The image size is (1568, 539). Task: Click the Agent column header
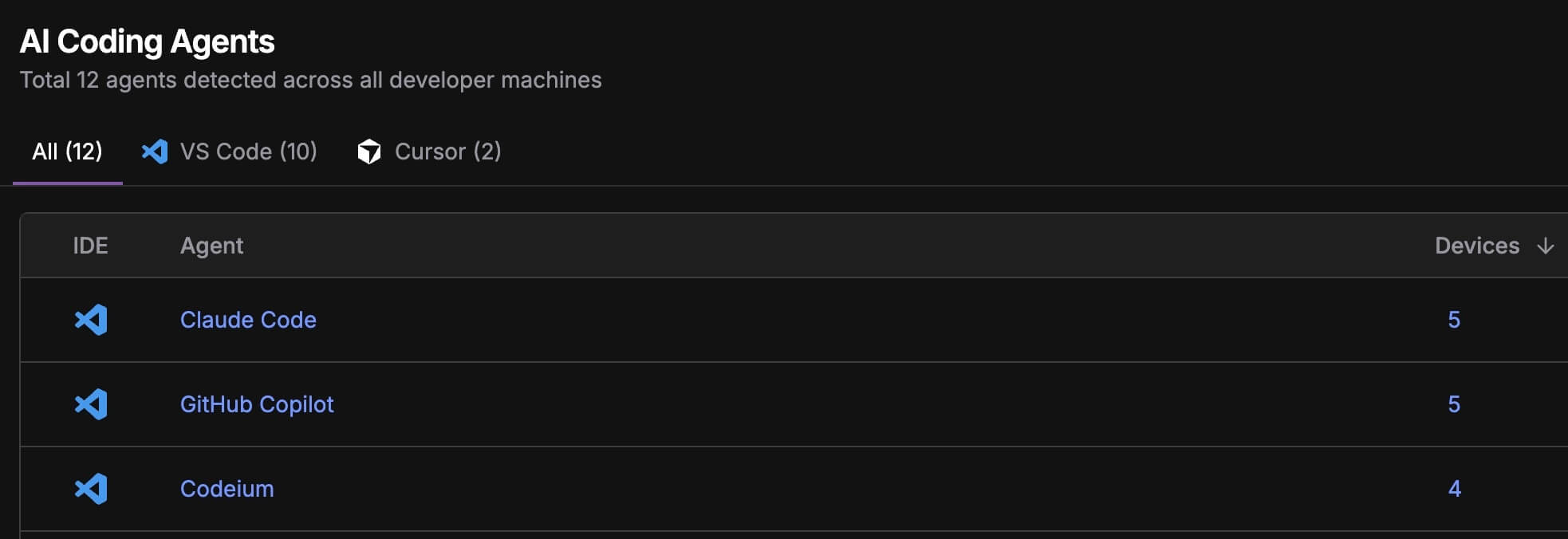click(x=212, y=246)
